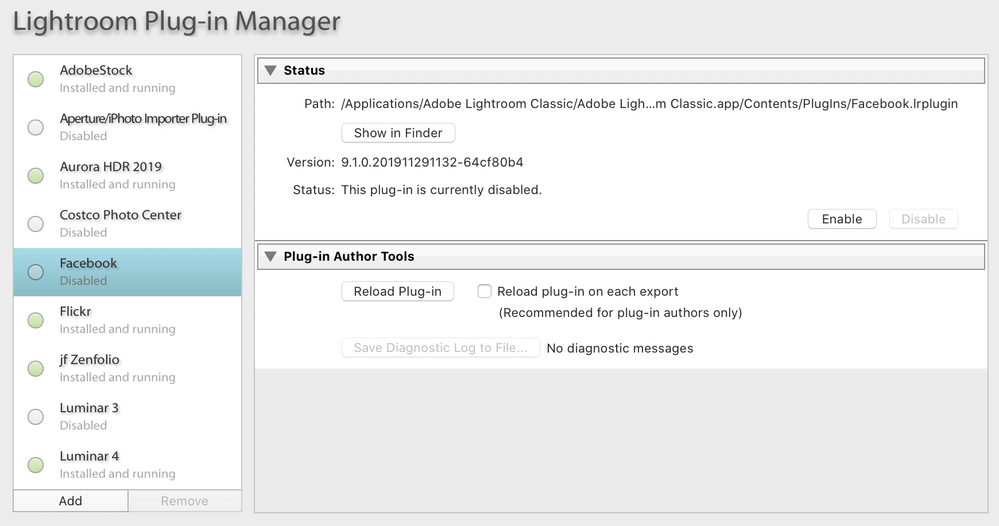Viewport: 999px width, 526px height.
Task: Click the plug-in path text
Action: tap(649, 104)
